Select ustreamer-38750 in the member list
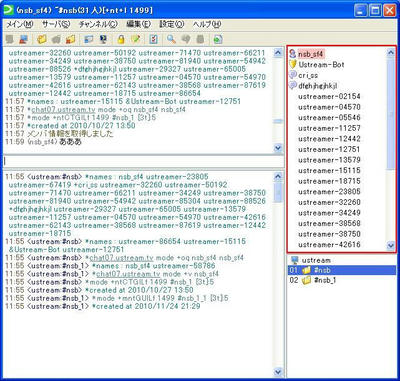Viewport: 400px width, 381px height. point(329,234)
